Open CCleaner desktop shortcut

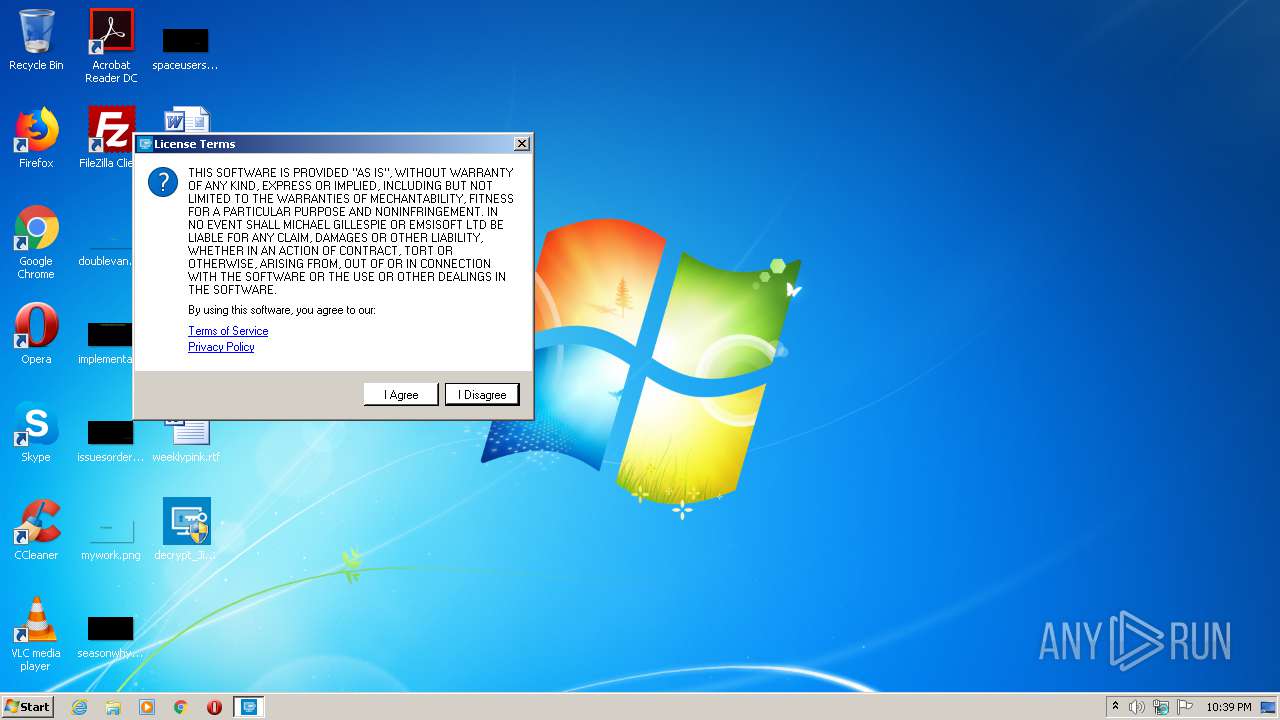coord(36,530)
